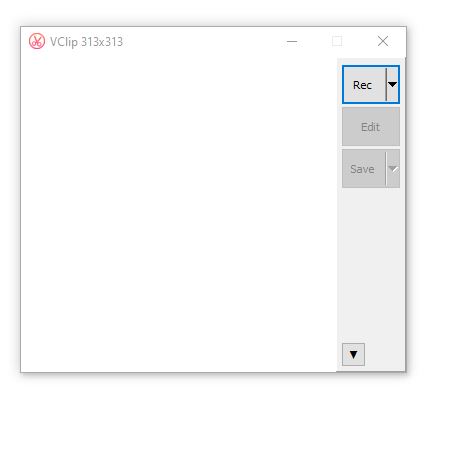
Task: Click the separator line inside the Rec button
Action: tap(386, 85)
